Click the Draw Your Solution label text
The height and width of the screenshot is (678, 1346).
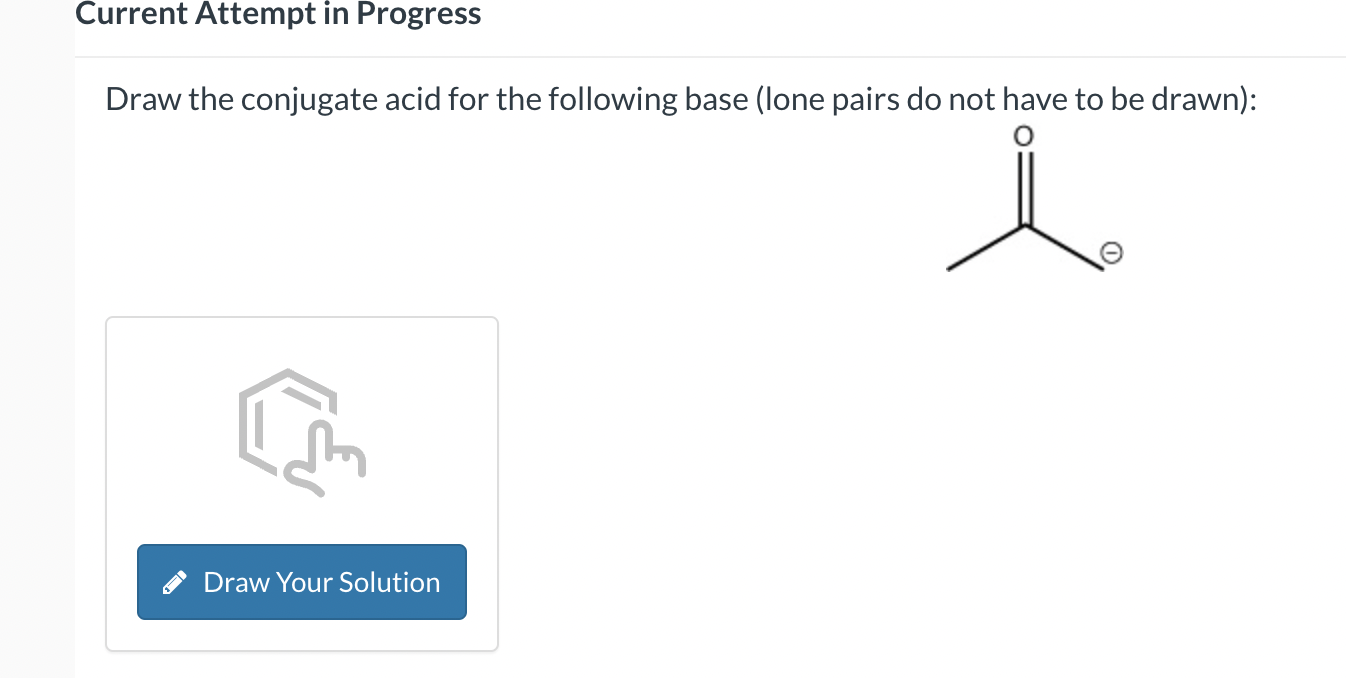tap(322, 582)
